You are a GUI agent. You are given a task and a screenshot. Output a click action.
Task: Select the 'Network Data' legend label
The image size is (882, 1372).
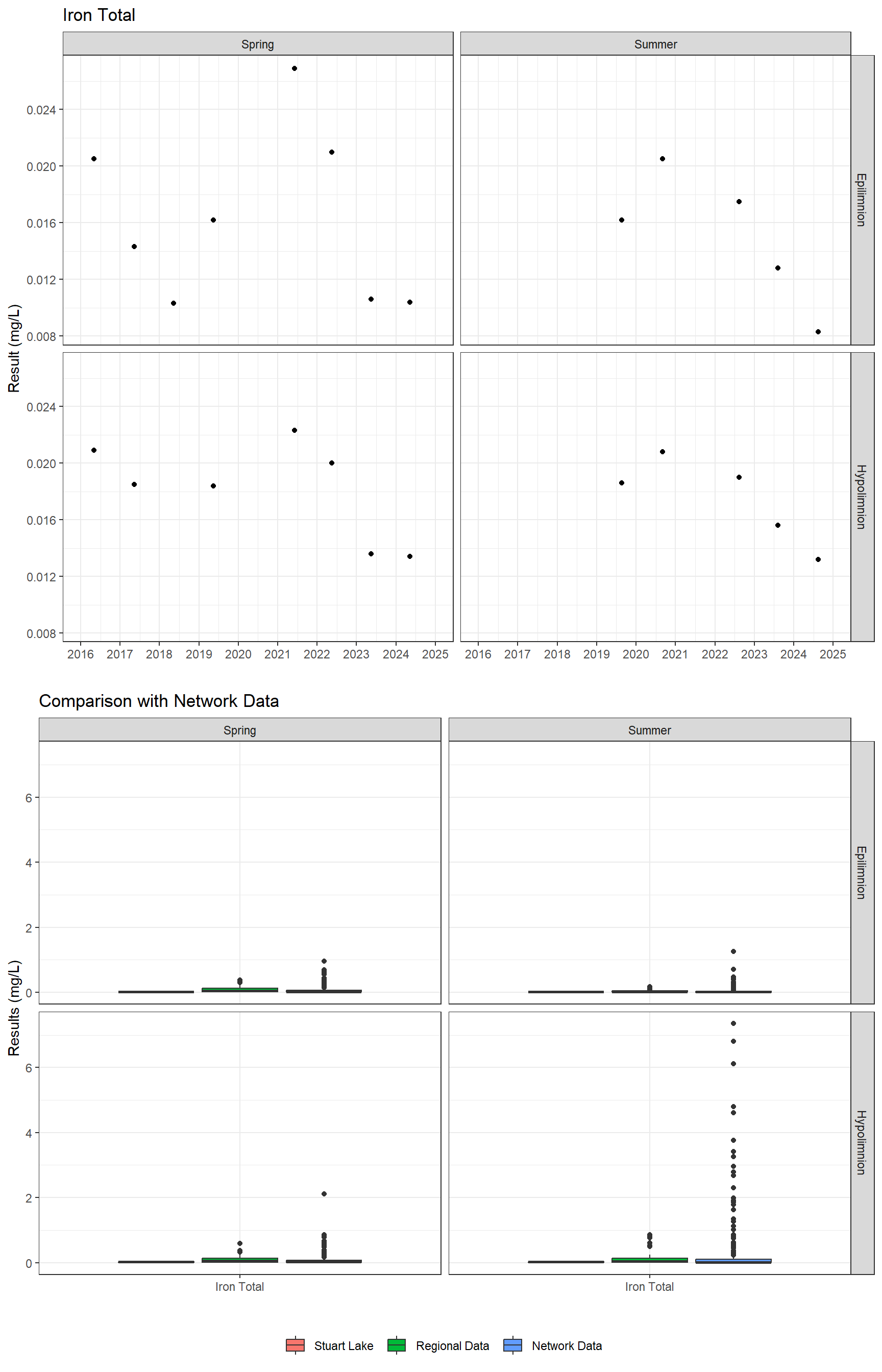tap(567, 1345)
